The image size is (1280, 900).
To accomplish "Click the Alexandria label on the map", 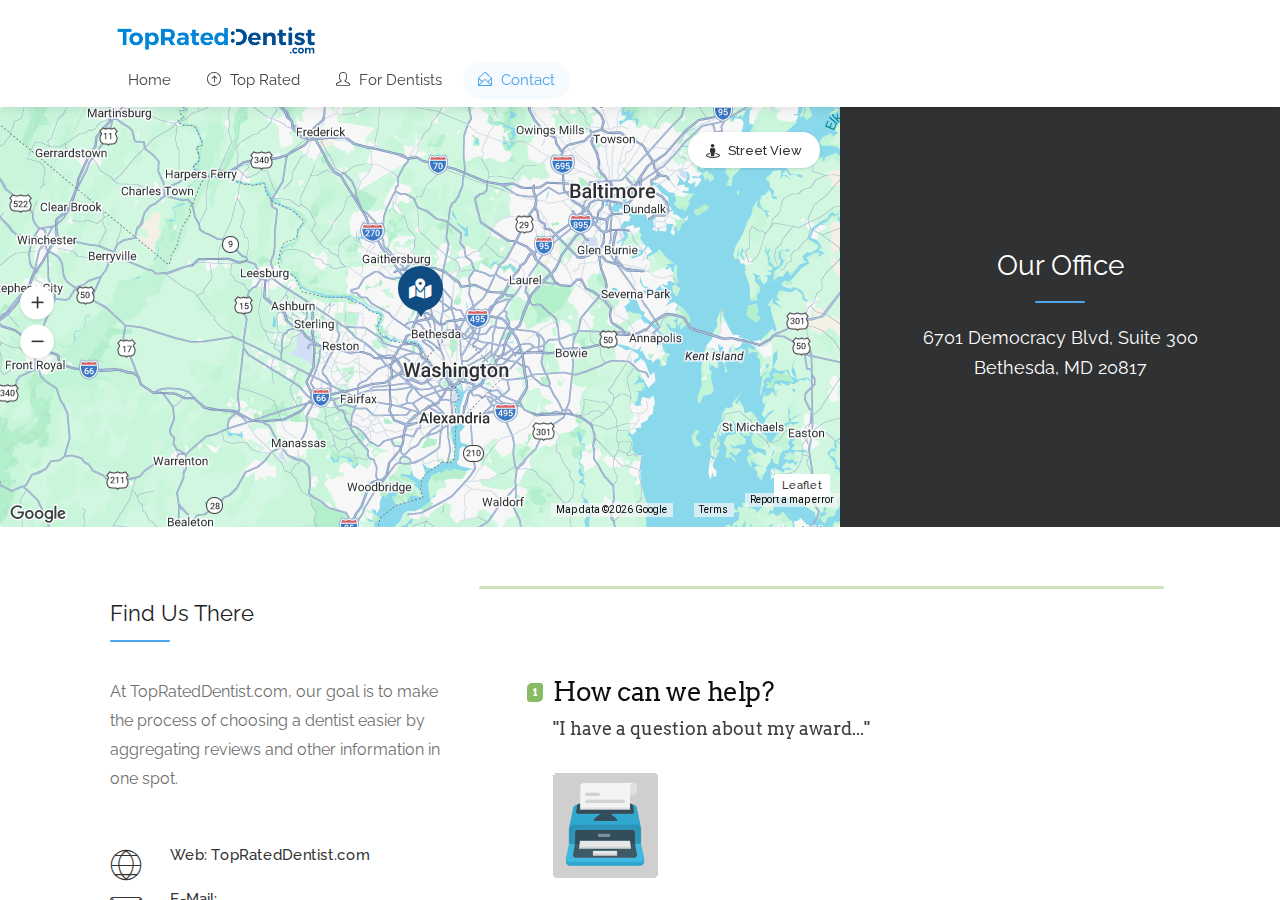I will coord(454,418).
